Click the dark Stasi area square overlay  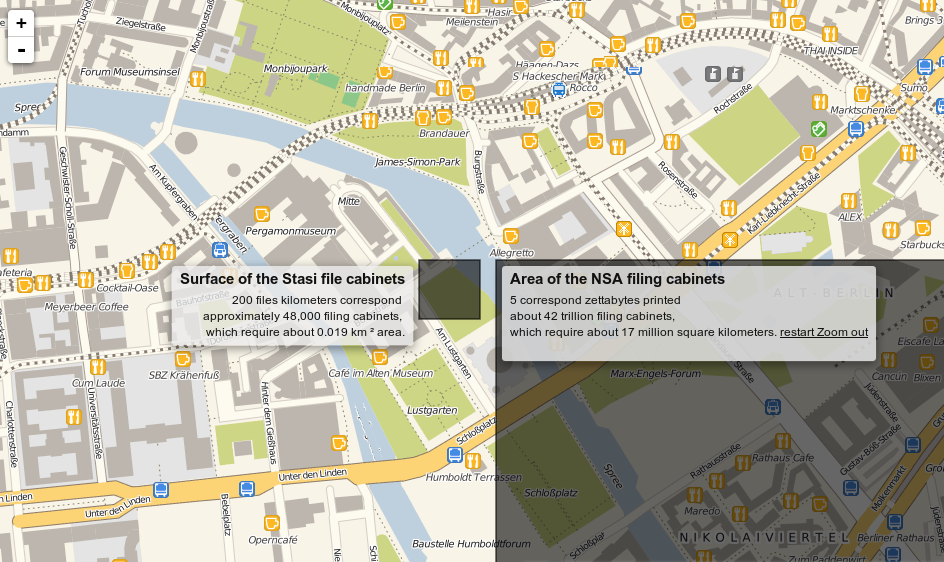pos(449,290)
